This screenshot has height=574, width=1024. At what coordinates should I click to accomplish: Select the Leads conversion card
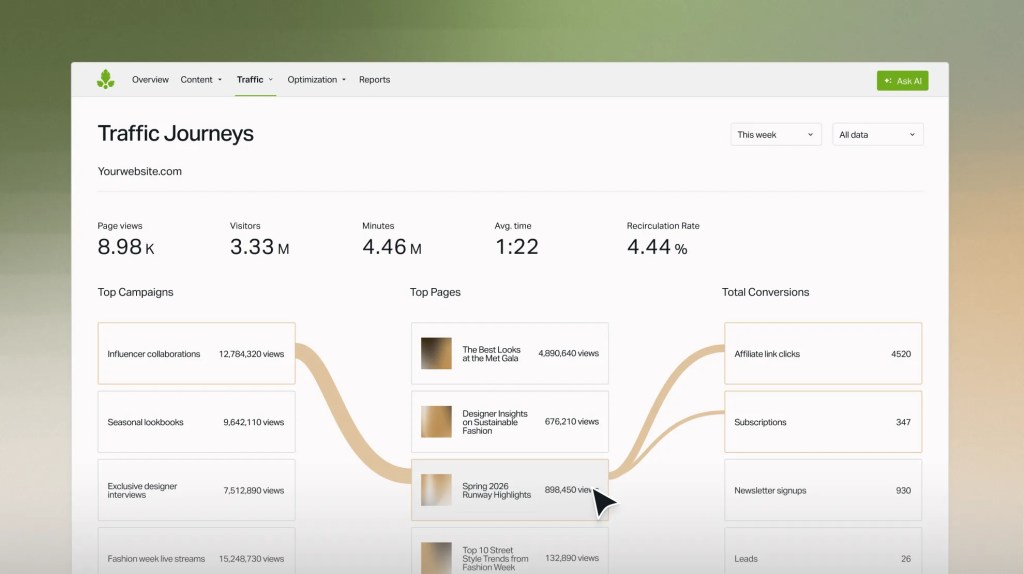(823, 551)
